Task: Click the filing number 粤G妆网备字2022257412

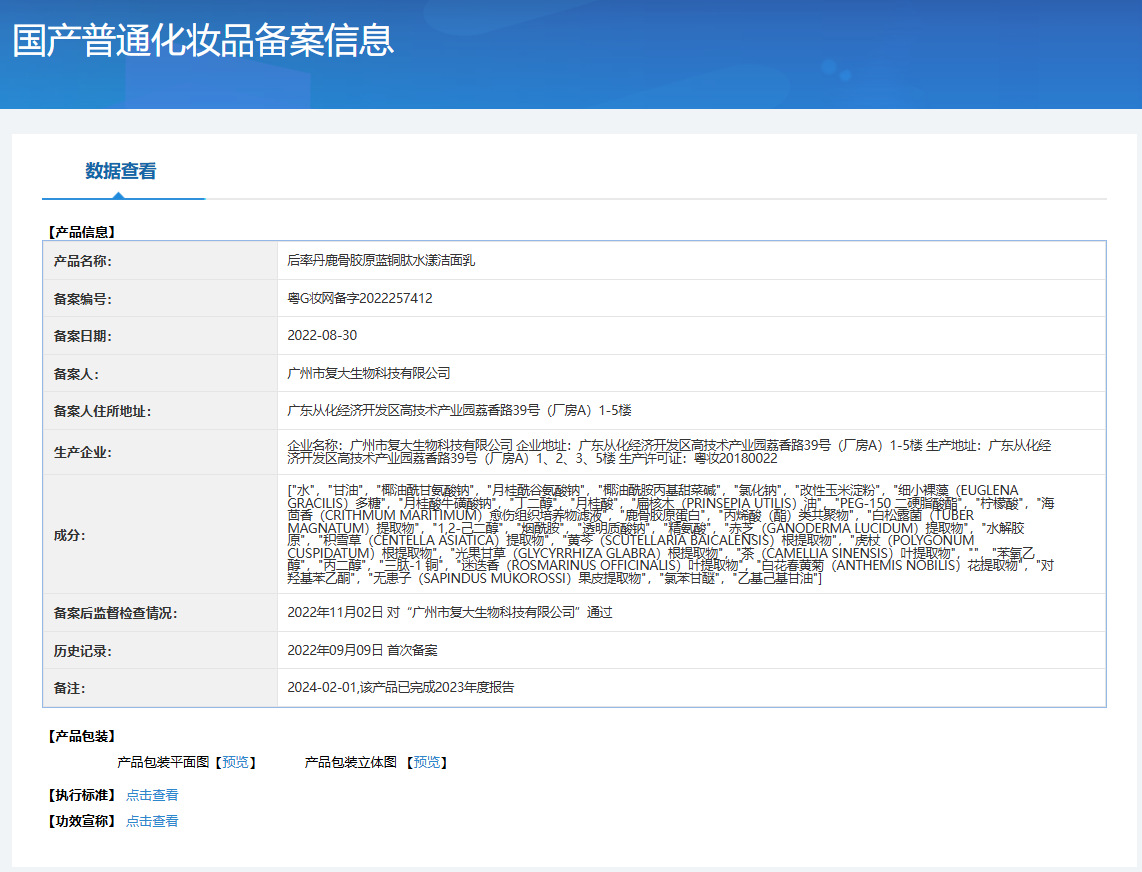Action: pyautogui.click(x=360, y=298)
